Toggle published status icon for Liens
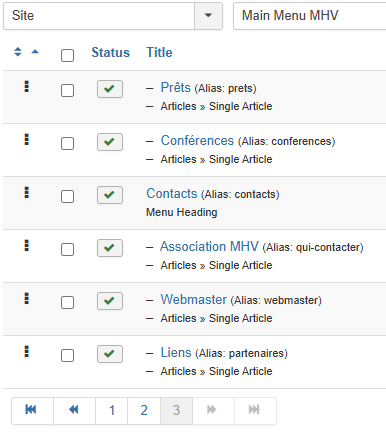This screenshot has width=386, height=446. point(110,354)
